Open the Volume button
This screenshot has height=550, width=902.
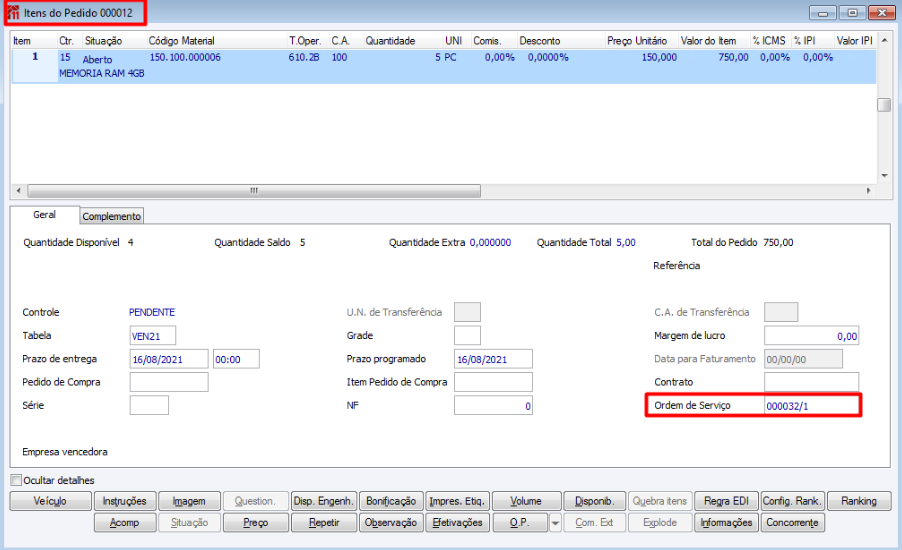[526, 501]
